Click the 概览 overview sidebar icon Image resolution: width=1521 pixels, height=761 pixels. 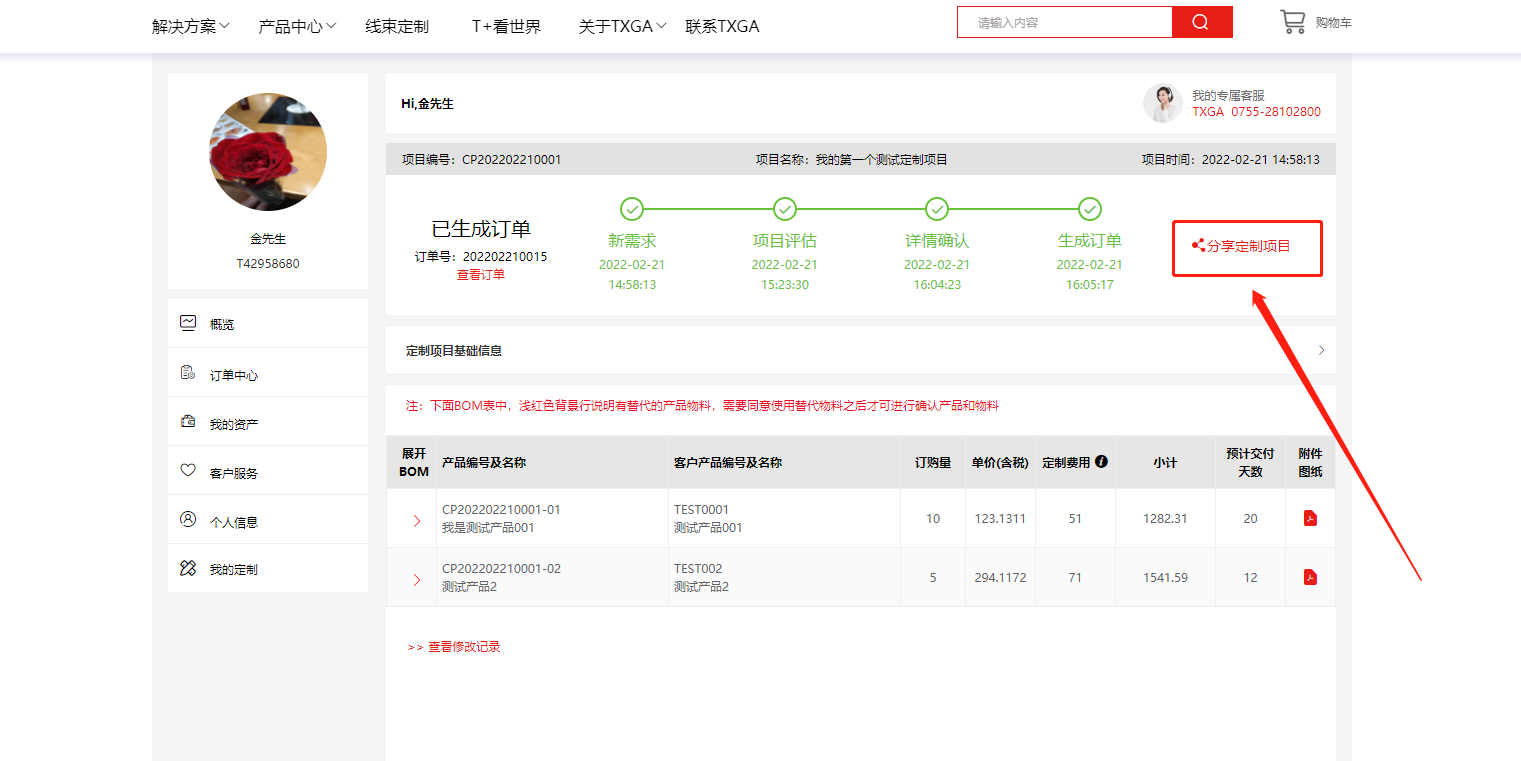tap(188, 323)
